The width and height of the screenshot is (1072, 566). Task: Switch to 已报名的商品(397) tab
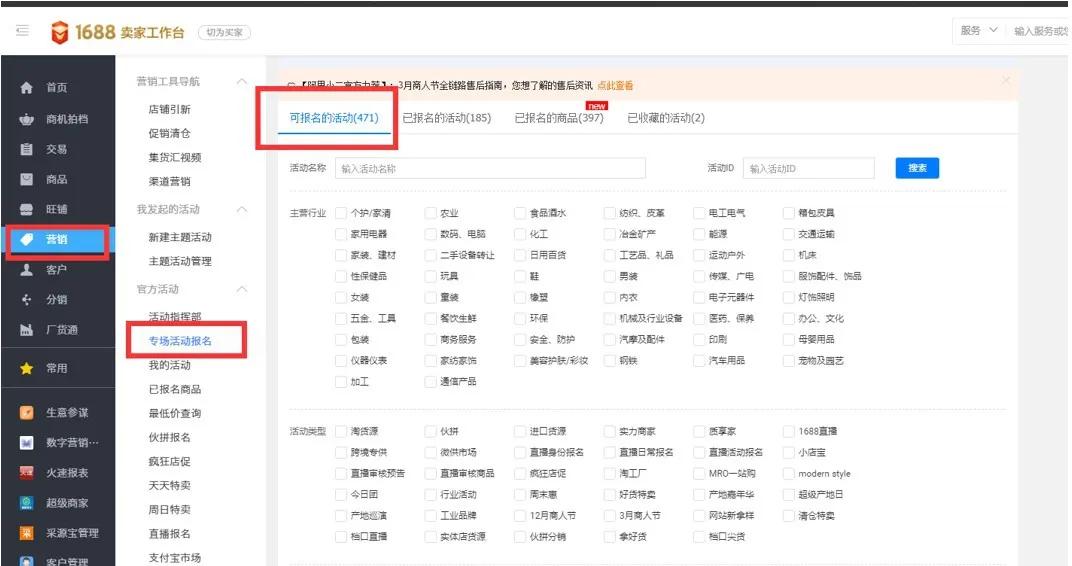pos(559,118)
